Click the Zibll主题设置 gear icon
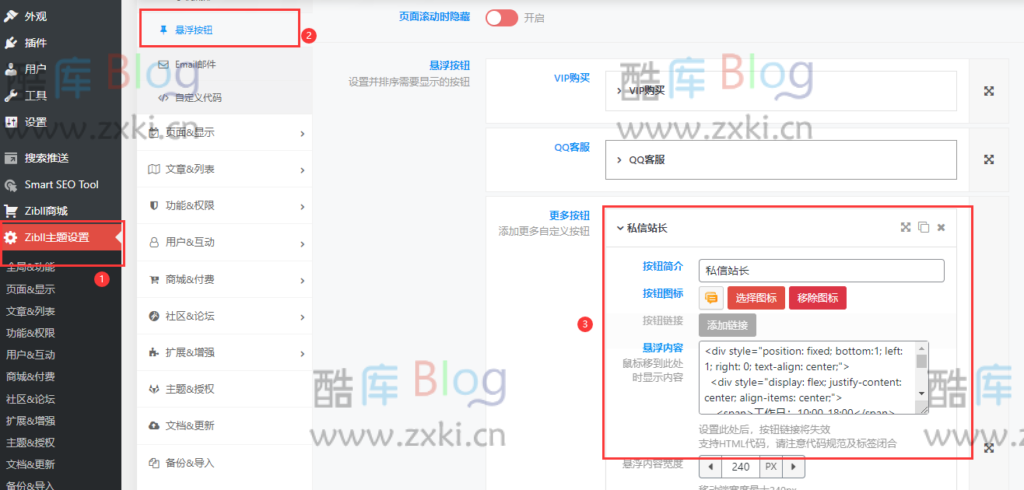Viewport: 1024px width, 490px height. pyautogui.click(x=10, y=237)
